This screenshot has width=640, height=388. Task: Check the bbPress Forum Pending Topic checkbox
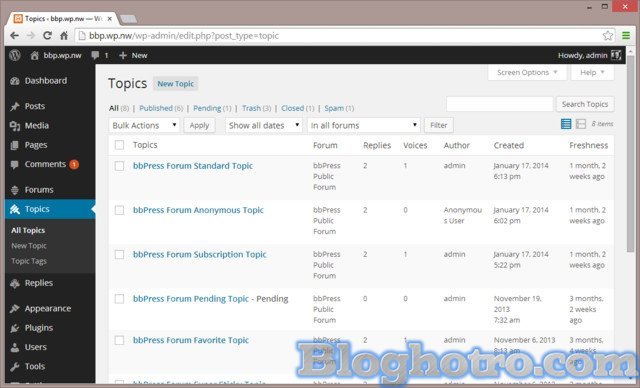pyautogui.click(x=119, y=299)
